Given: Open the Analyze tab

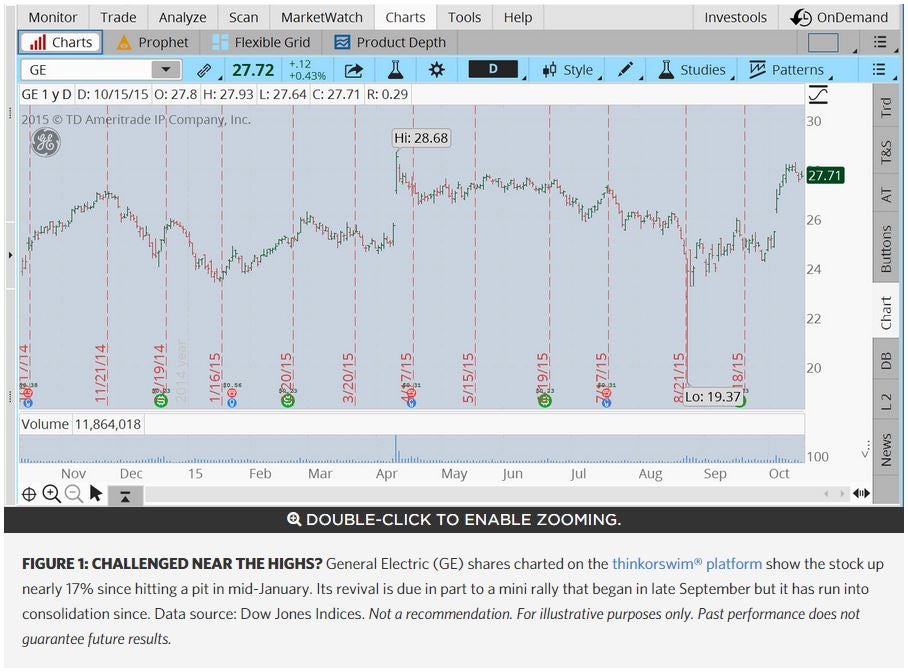Looking at the screenshot, I should tap(182, 17).
